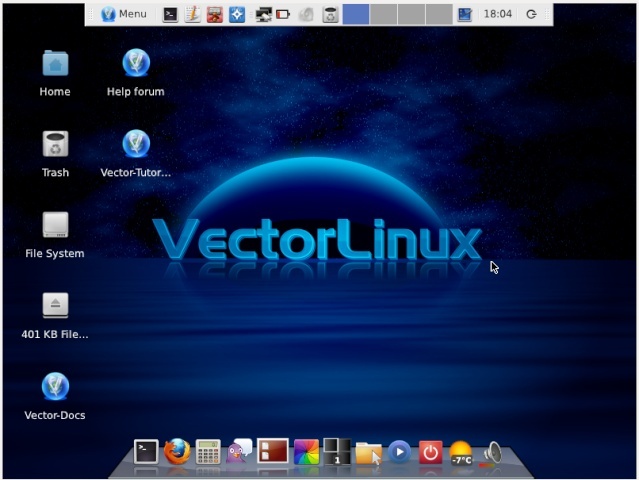Switch to the first workspace in pager
The image size is (639, 480).
(356, 14)
